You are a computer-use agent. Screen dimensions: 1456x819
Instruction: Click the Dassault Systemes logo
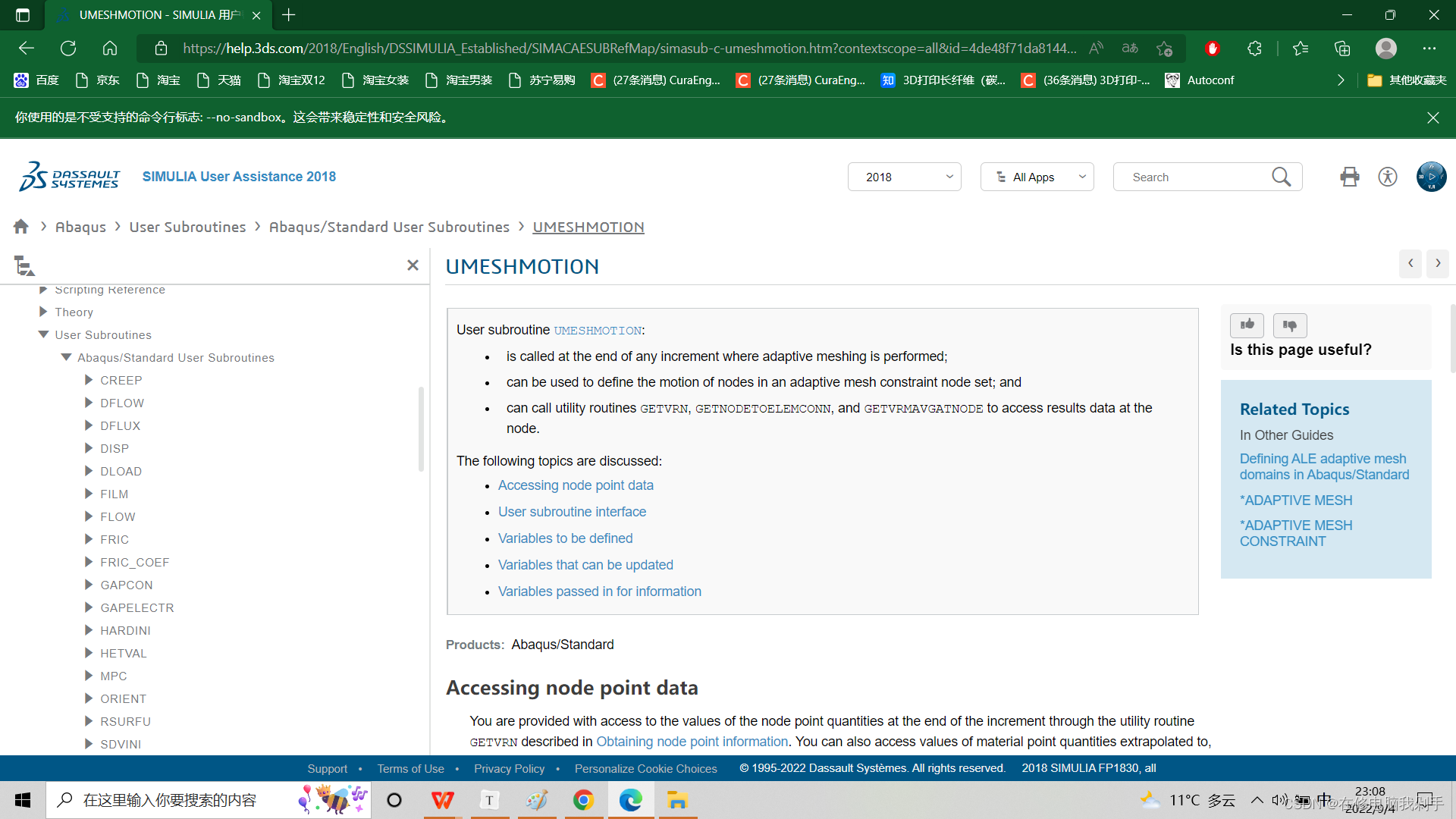tap(70, 177)
